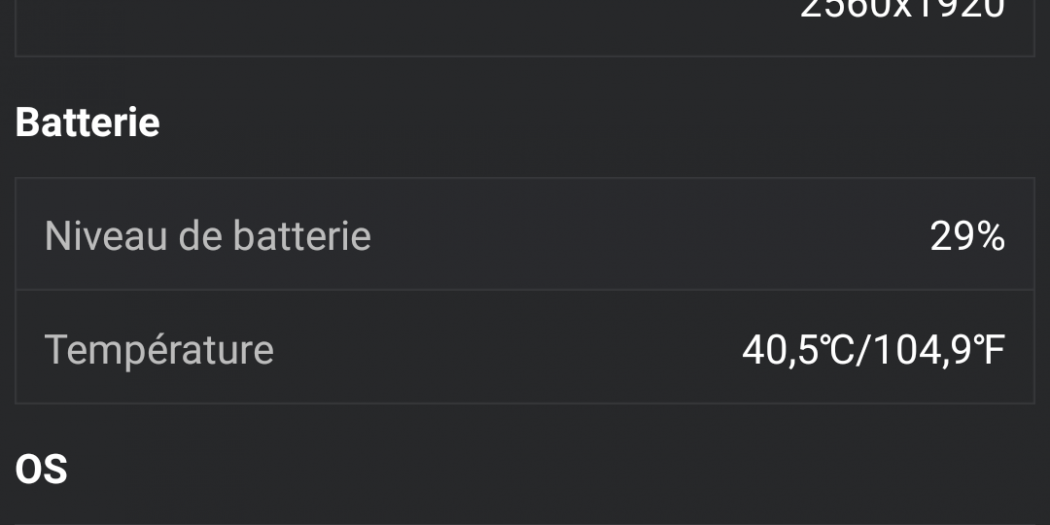The height and width of the screenshot is (525, 1050).
Task: Tap the ℉ symbol in the temperature value
Action: point(992,350)
